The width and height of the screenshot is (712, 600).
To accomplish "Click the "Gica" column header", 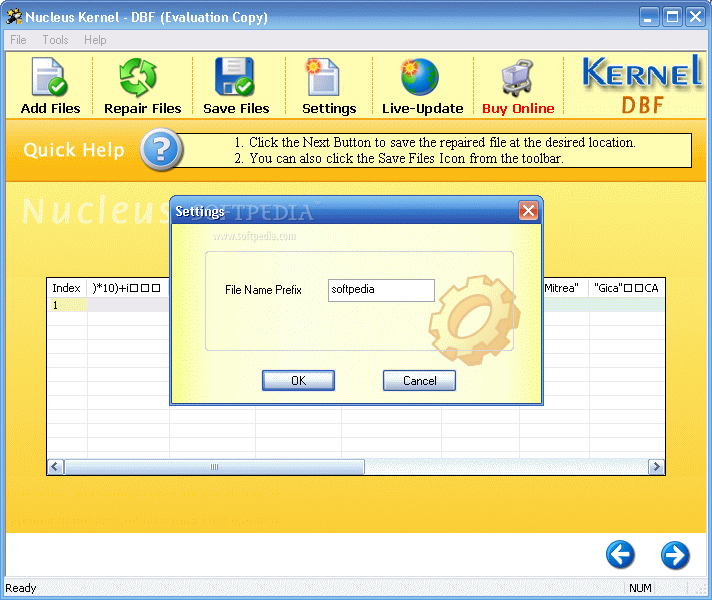I will pos(627,288).
